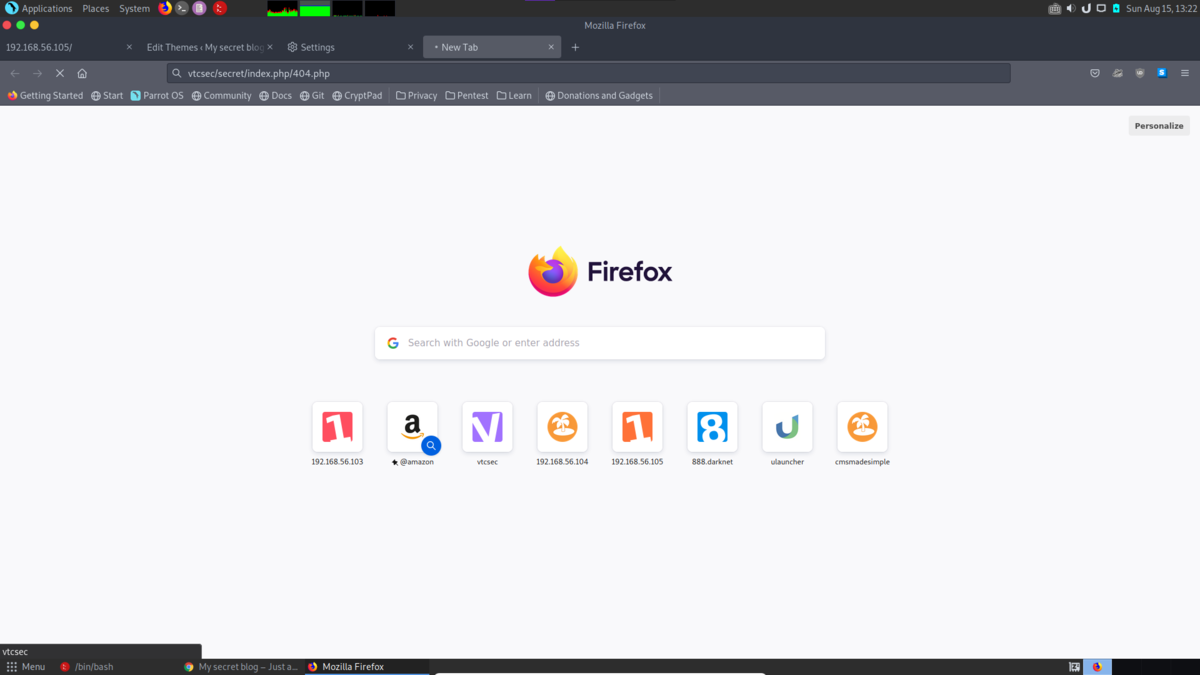Select the New Tab tab

click(x=491, y=47)
